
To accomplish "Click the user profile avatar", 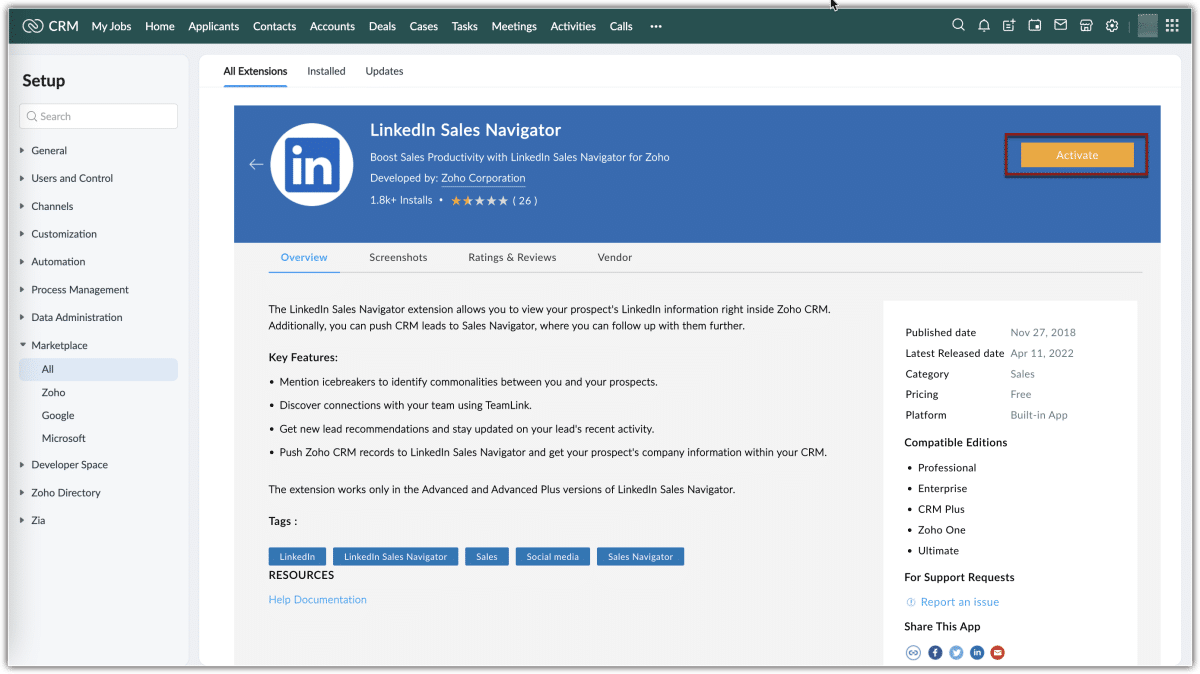I will pos(1147,26).
